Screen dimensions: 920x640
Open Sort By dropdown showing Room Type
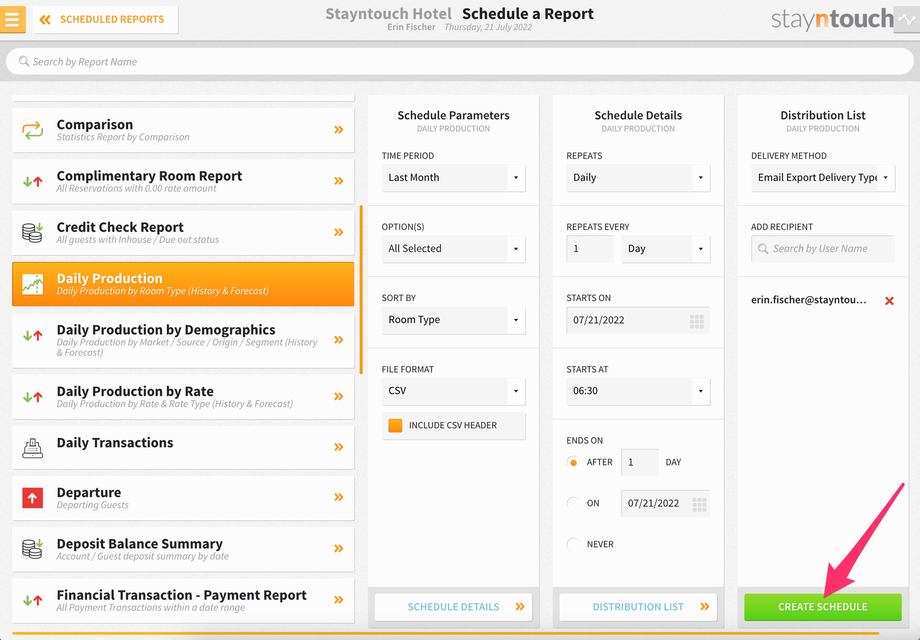click(x=454, y=320)
